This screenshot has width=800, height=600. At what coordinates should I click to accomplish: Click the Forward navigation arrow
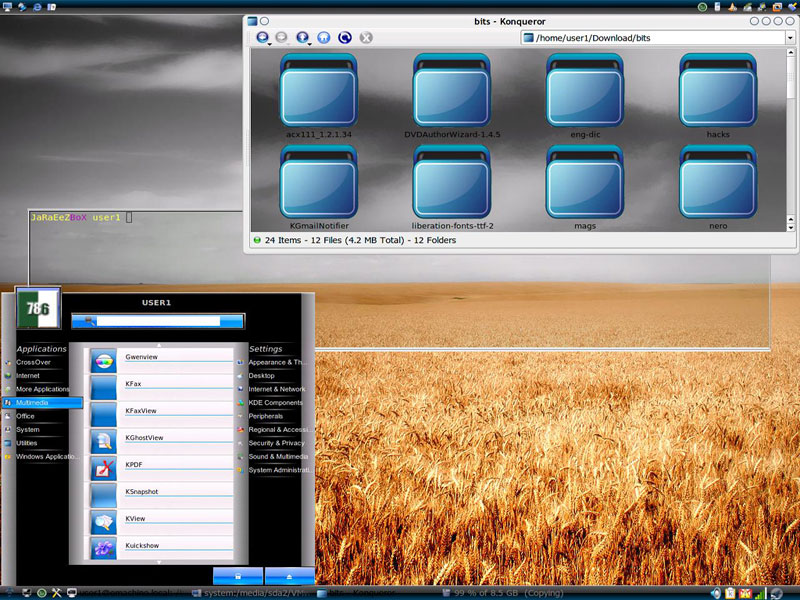(281, 37)
